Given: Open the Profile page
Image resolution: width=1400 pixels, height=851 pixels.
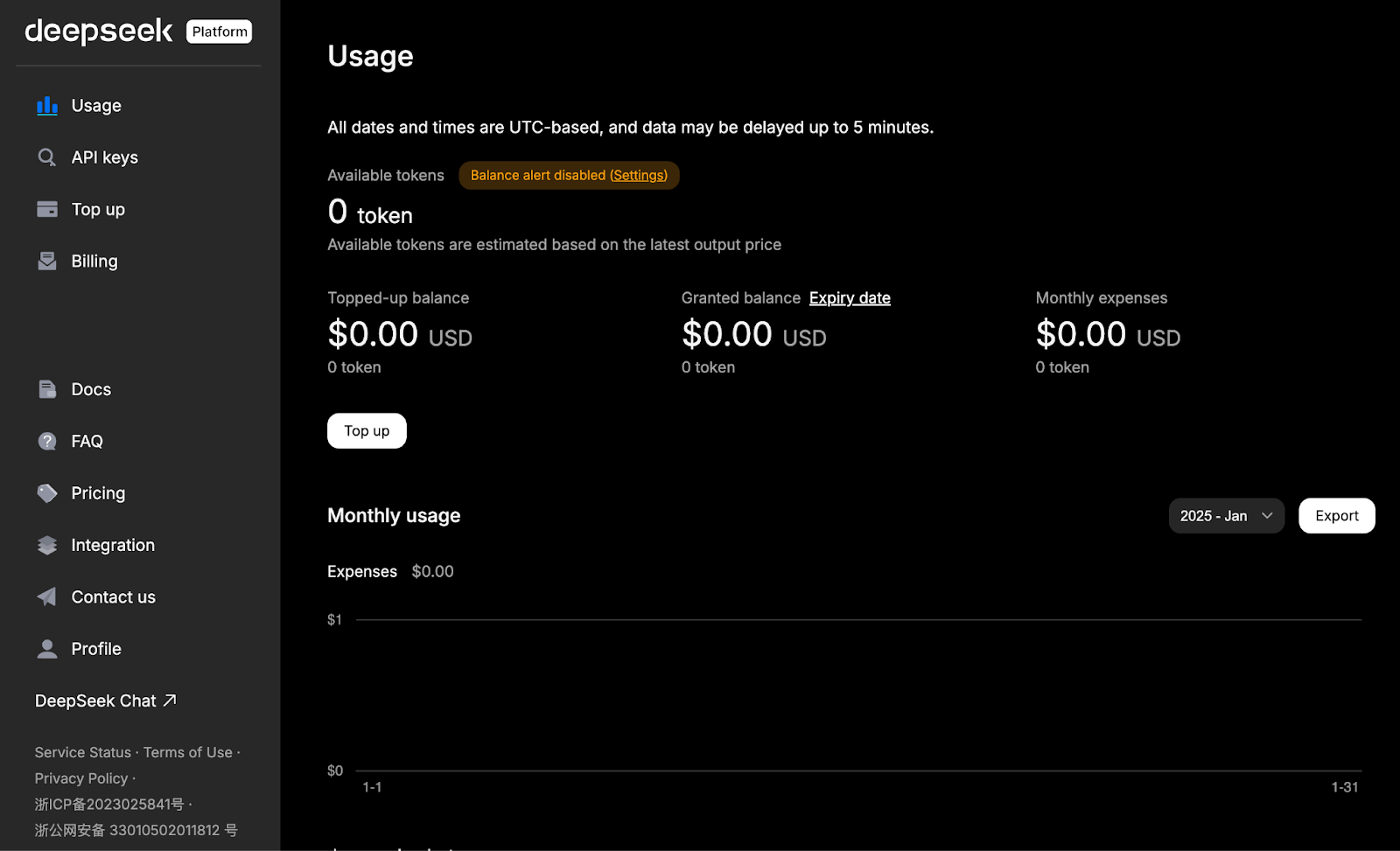Looking at the screenshot, I should (x=96, y=649).
